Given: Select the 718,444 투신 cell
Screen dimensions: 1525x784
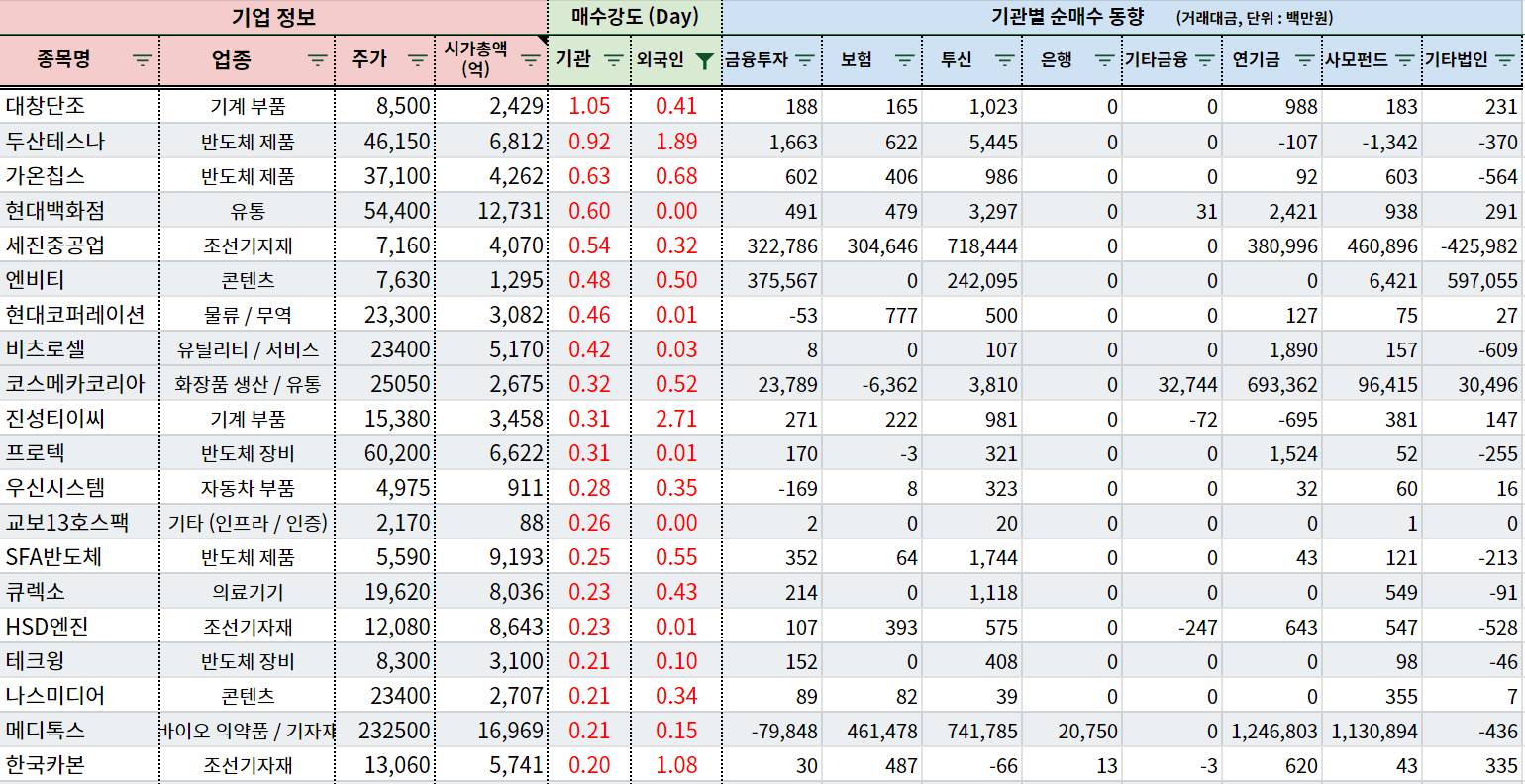Looking at the screenshot, I should tap(972, 245).
